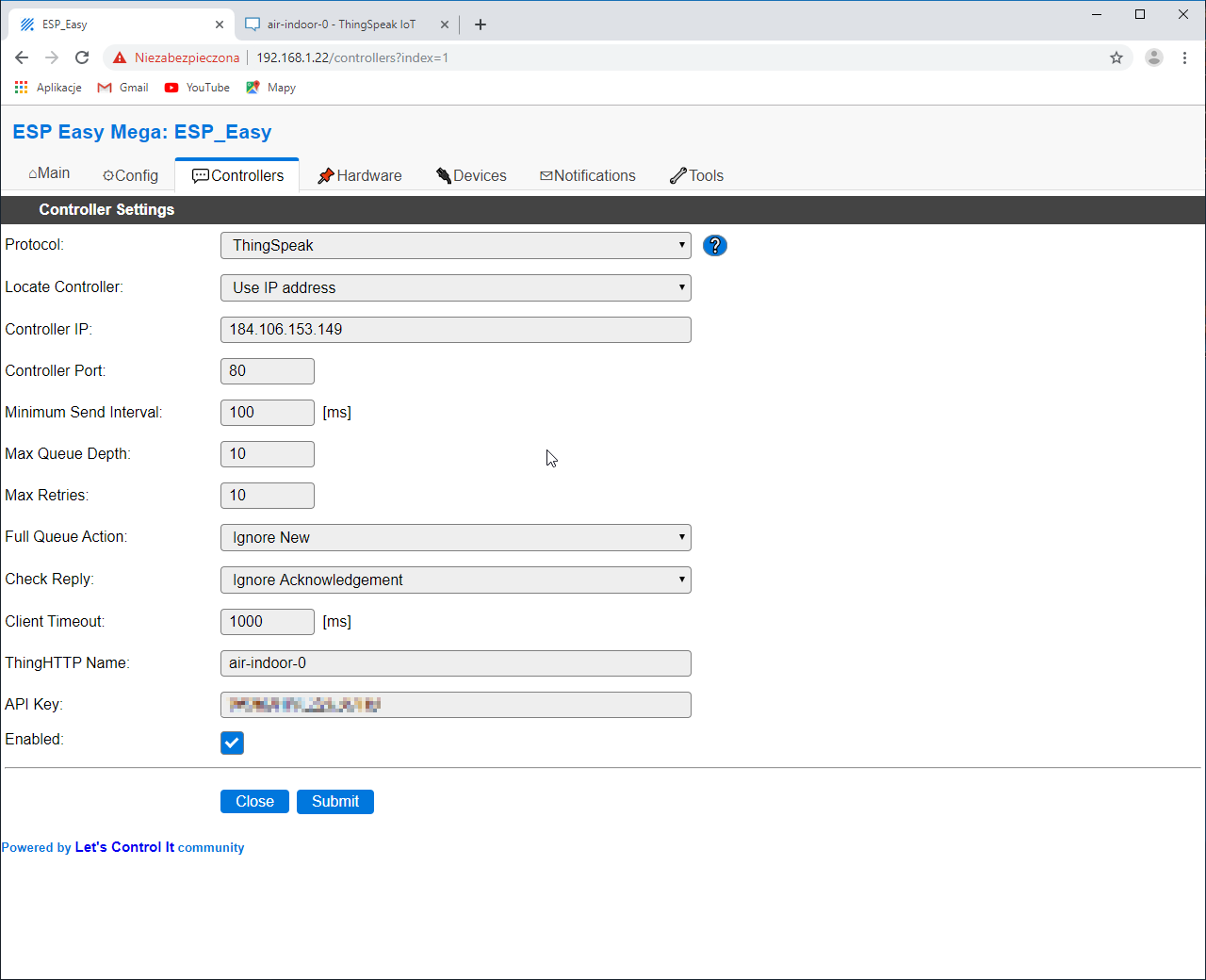
Task: Click into the Controller IP field
Action: click(x=456, y=330)
